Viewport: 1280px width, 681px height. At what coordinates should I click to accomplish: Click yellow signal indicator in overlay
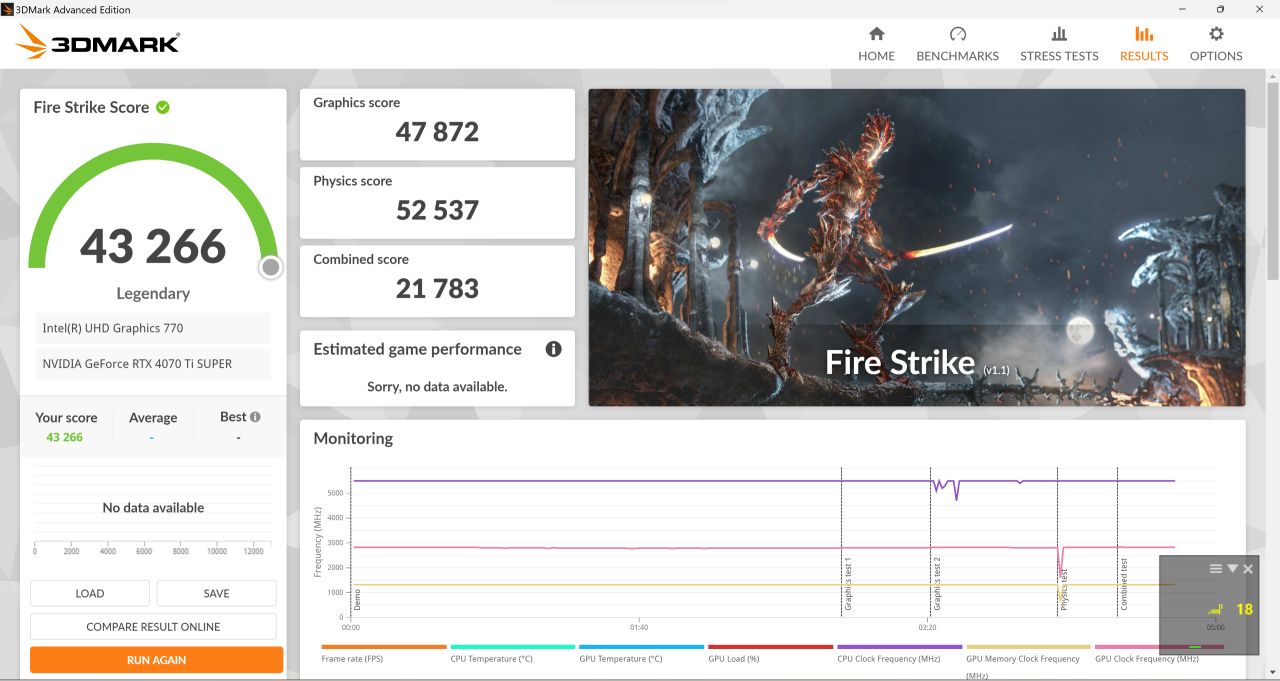tap(1216, 609)
